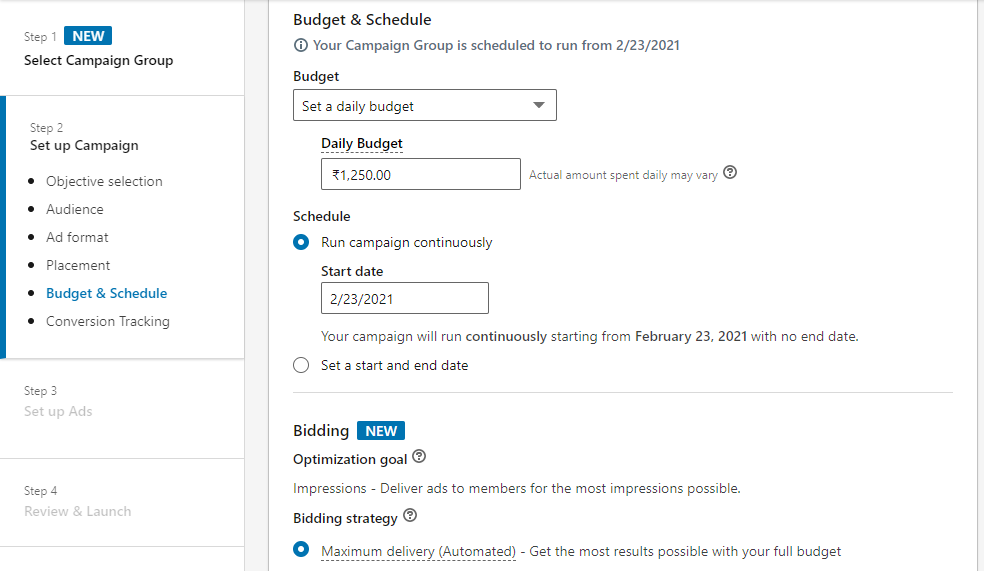Jump to Audience section
Viewport: 984px width, 571px height.
tap(75, 209)
